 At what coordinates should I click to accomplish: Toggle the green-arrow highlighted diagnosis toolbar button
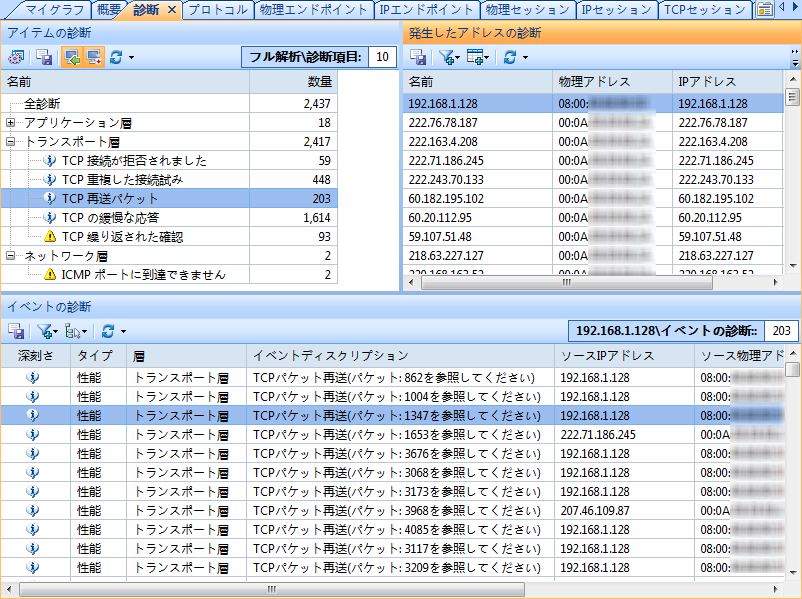[x=72, y=57]
